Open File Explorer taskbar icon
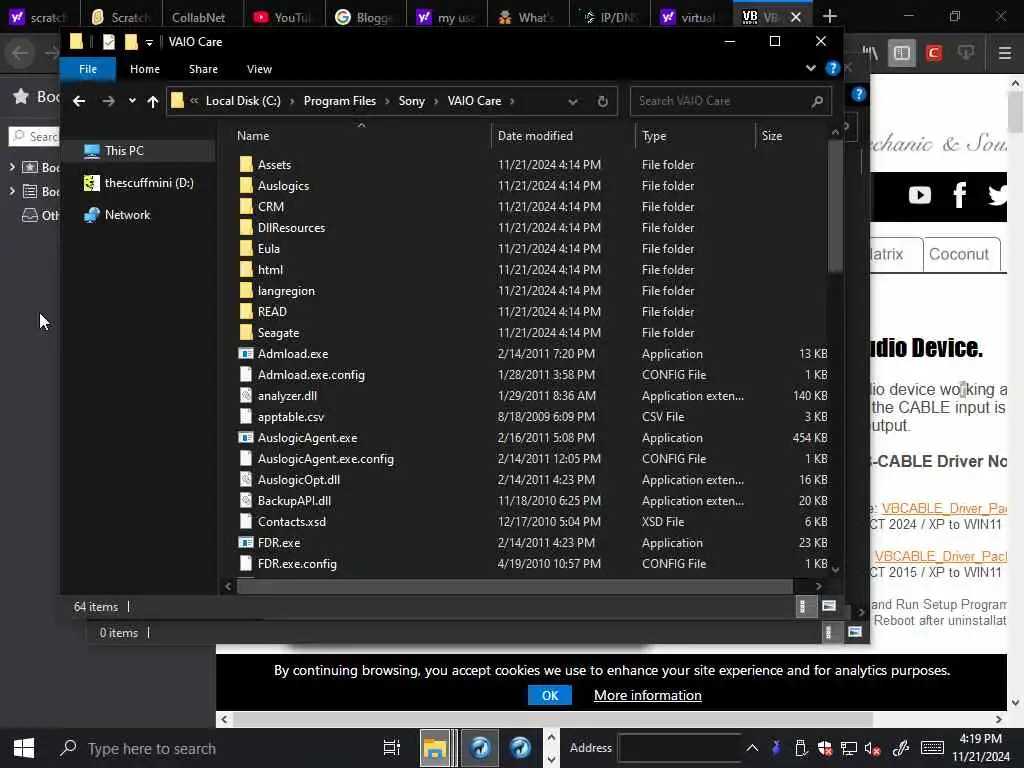 (x=435, y=748)
